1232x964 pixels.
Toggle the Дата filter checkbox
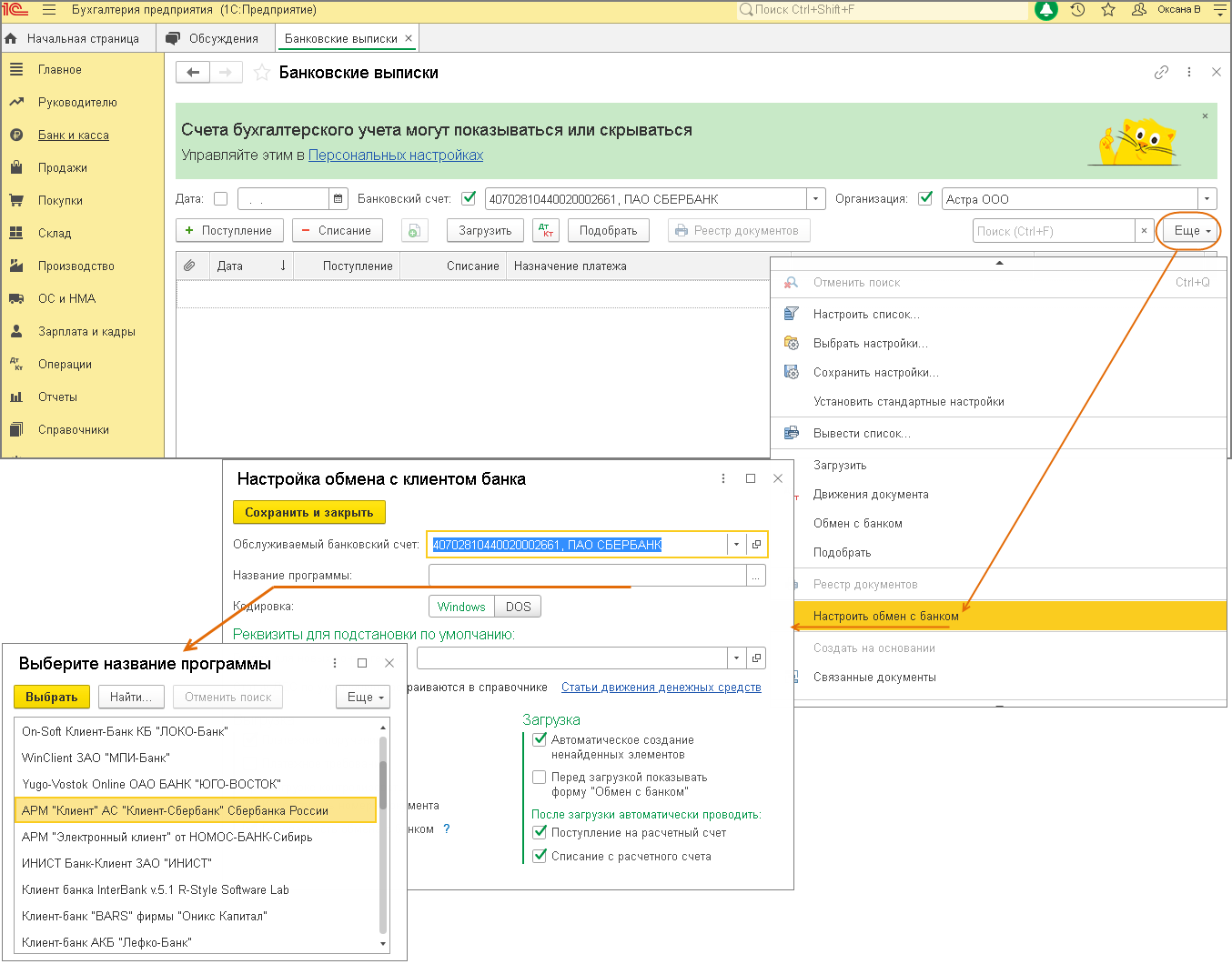pyautogui.click(x=220, y=198)
